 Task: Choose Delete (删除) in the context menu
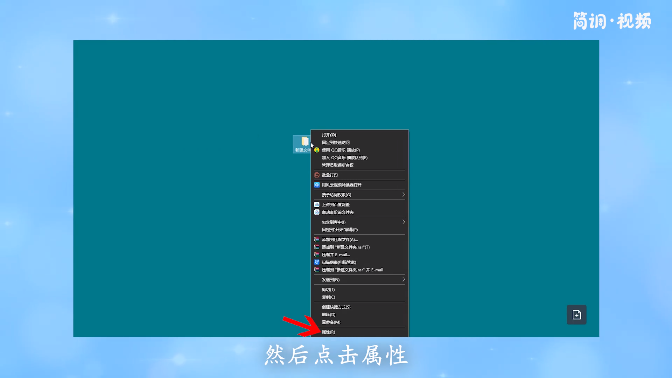[x=328, y=315]
